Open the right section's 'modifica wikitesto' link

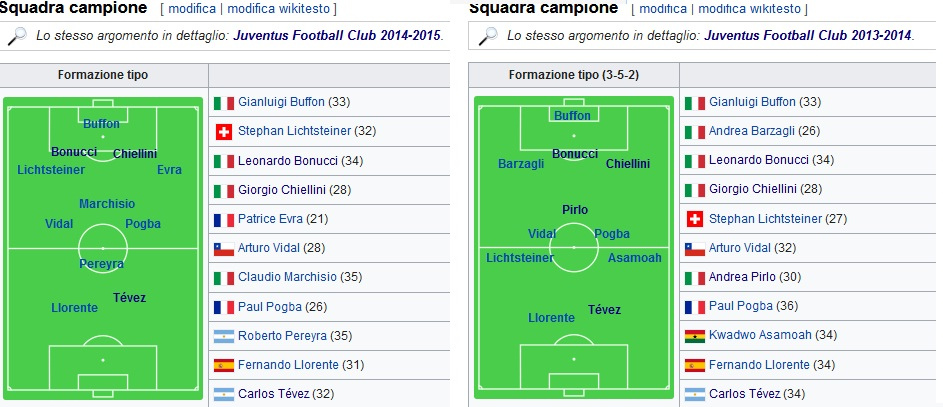point(749,9)
